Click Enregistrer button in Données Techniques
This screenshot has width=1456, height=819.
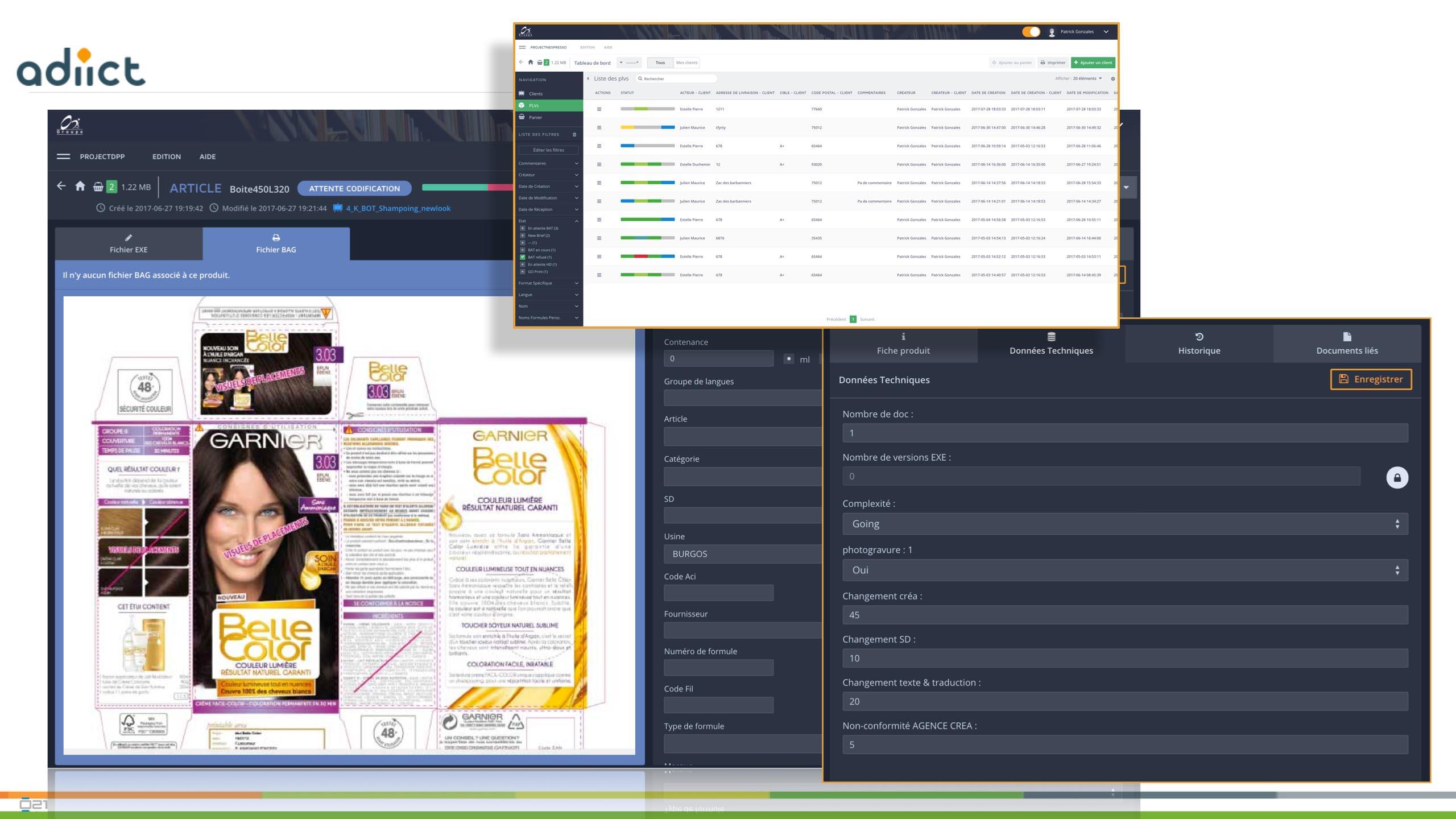(x=1372, y=379)
